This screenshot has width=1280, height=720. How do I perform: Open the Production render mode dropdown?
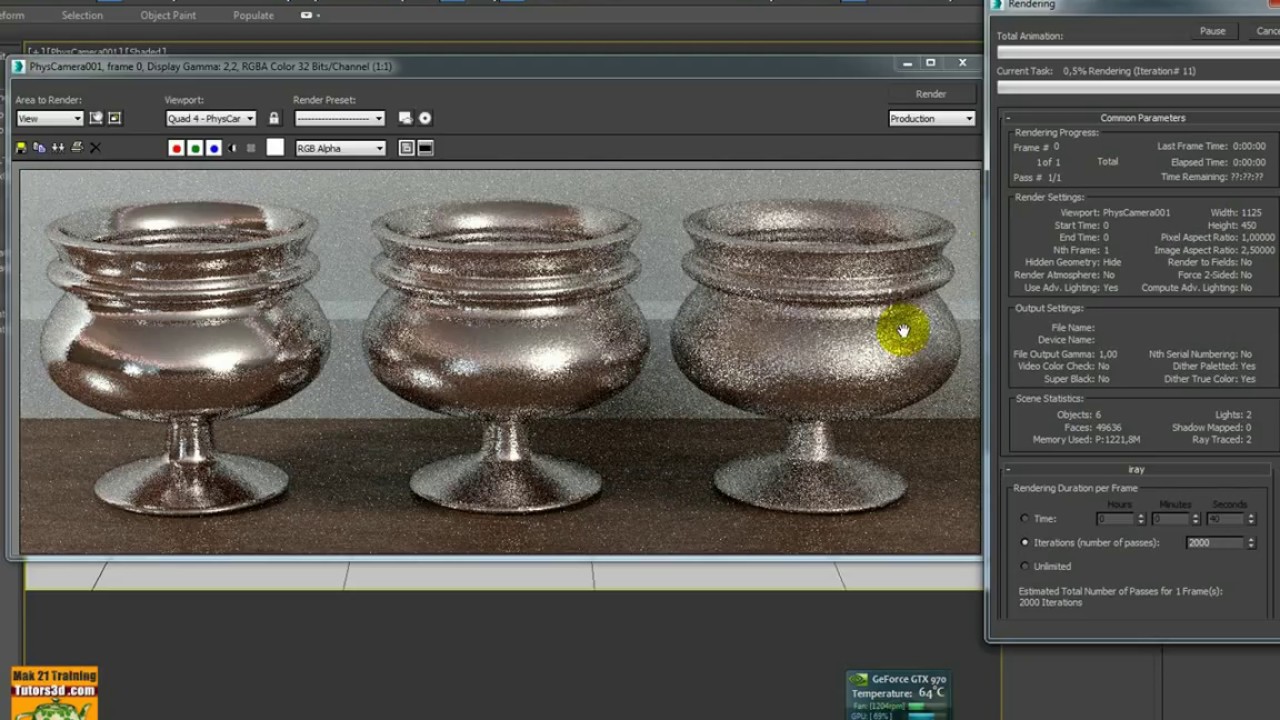(931, 118)
